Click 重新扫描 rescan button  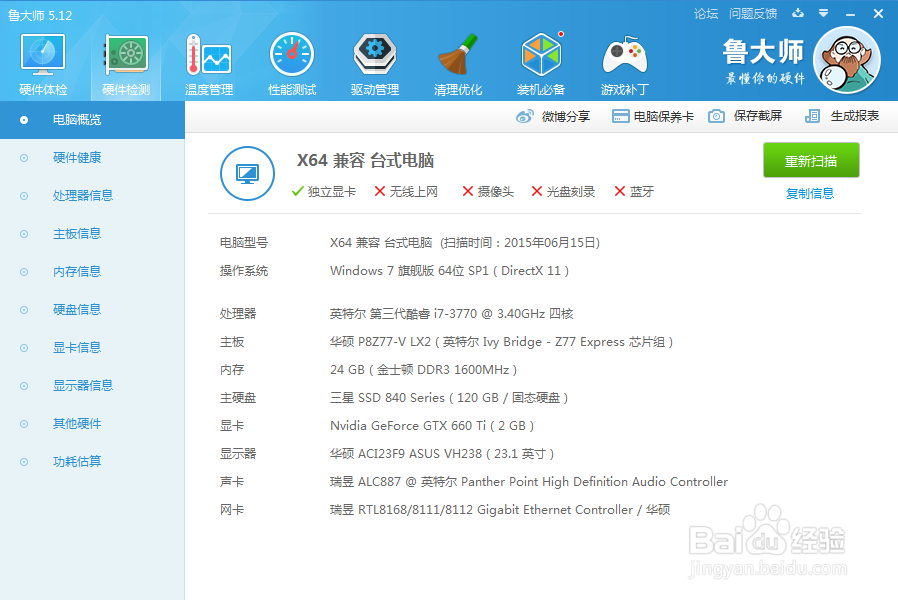[811, 160]
